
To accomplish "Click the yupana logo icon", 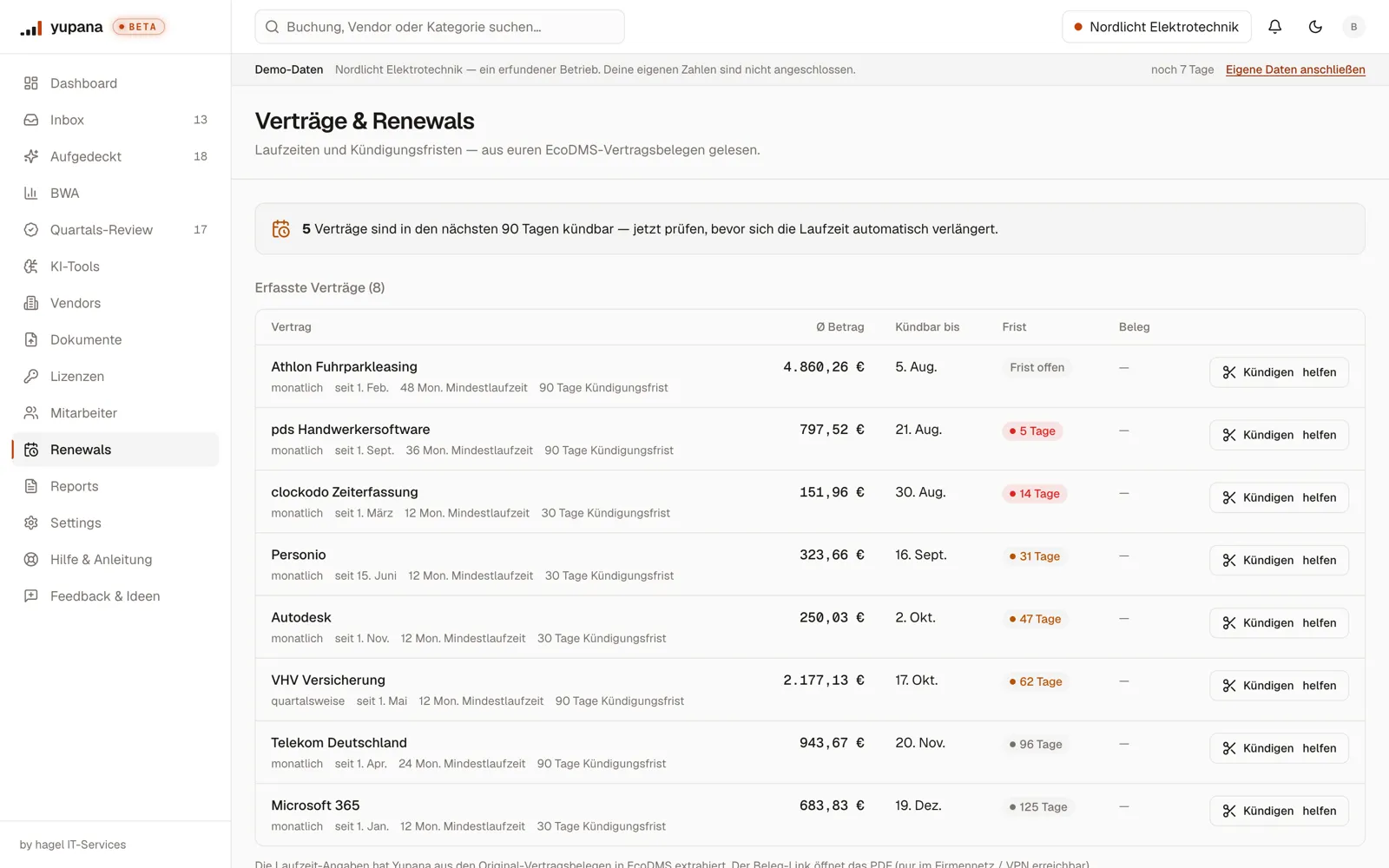I will tap(31, 28).
